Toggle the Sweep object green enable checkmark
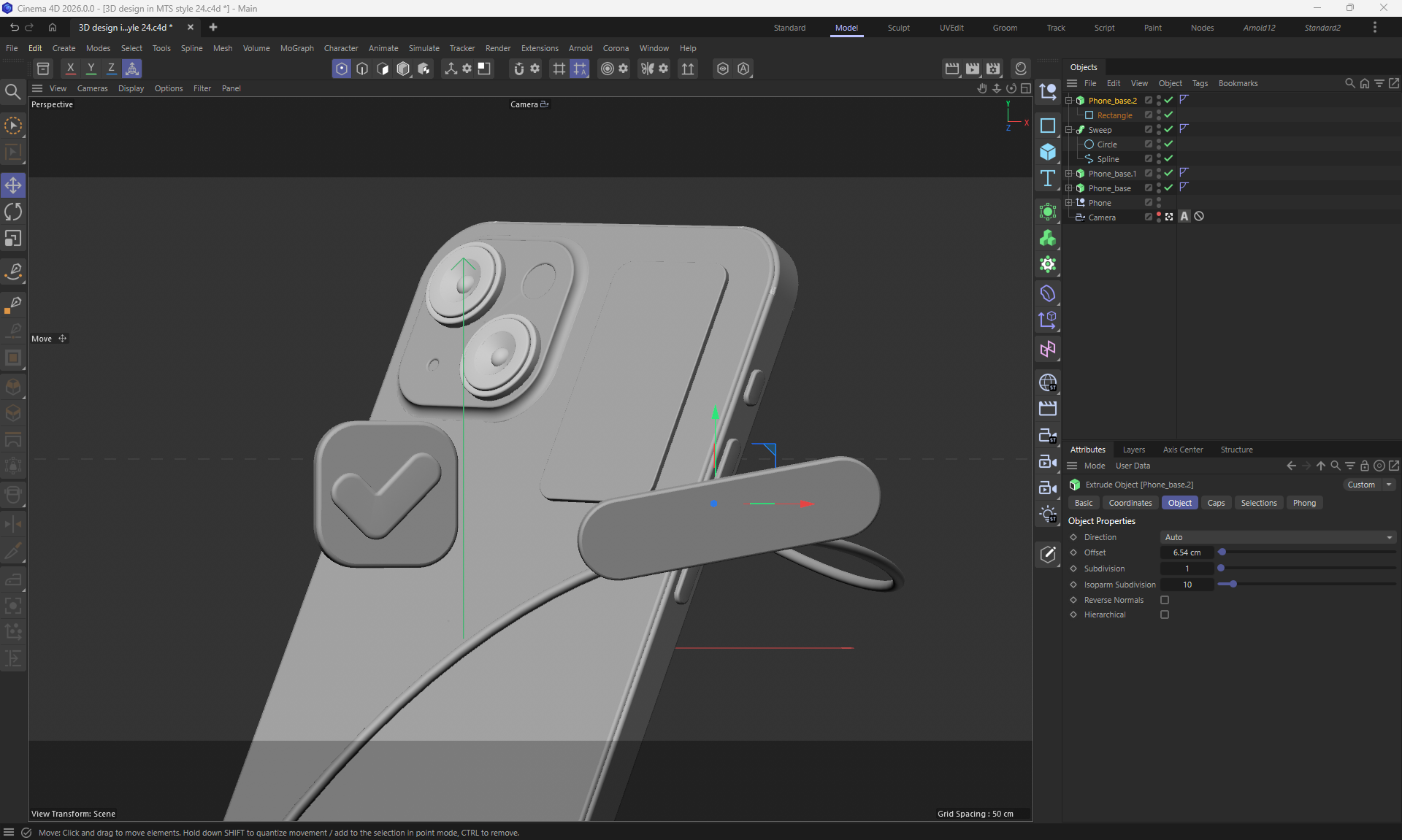This screenshot has width=1402, height=840. (1168, 129)
